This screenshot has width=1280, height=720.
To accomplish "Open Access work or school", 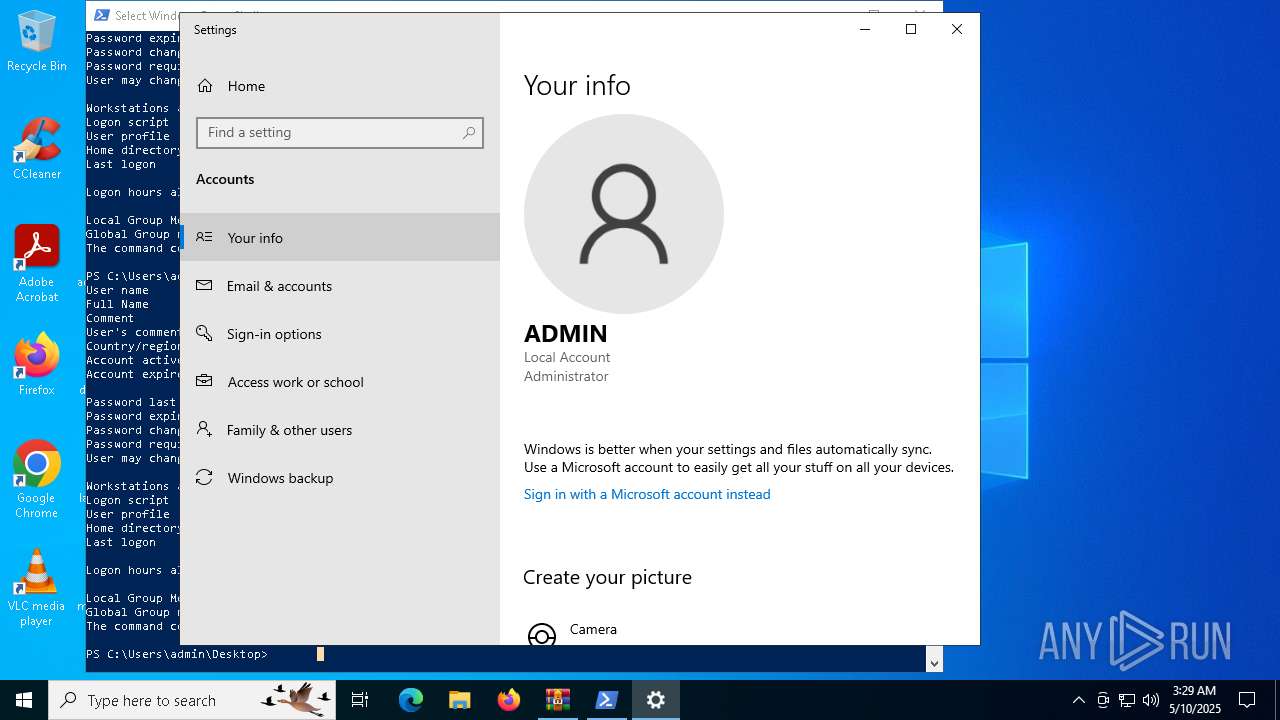I will [340, 382].
